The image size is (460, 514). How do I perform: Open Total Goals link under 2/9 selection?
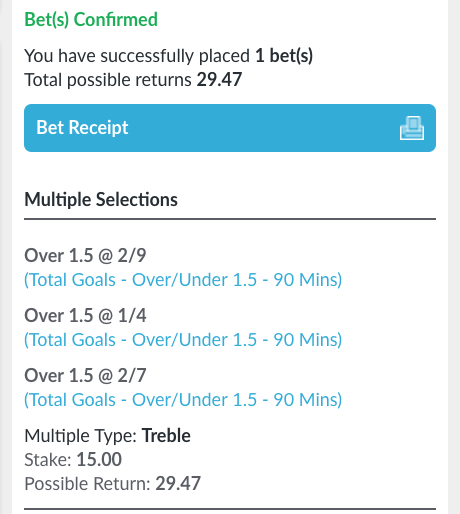click(x=183, y=280)
